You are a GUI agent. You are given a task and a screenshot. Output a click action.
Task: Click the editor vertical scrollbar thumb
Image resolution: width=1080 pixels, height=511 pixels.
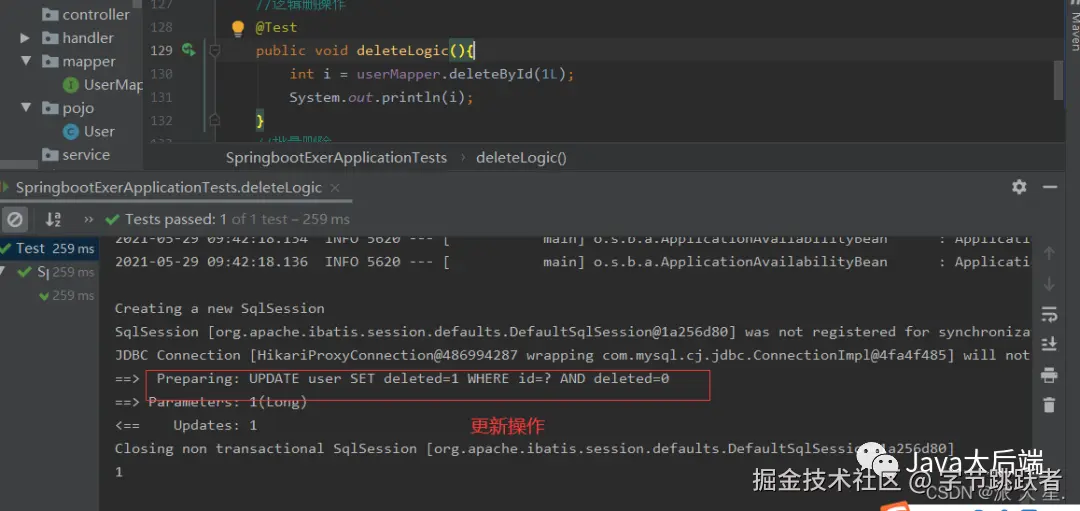(x=1059, y=79)
